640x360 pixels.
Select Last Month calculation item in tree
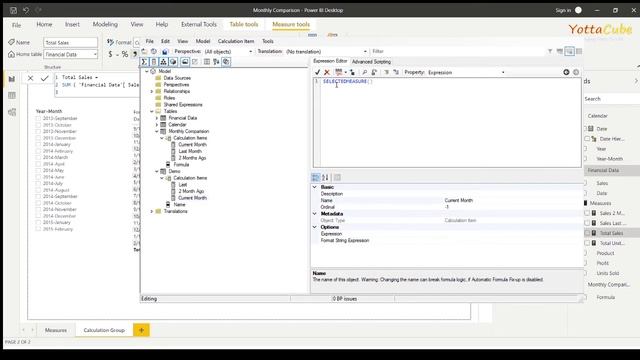190,151
